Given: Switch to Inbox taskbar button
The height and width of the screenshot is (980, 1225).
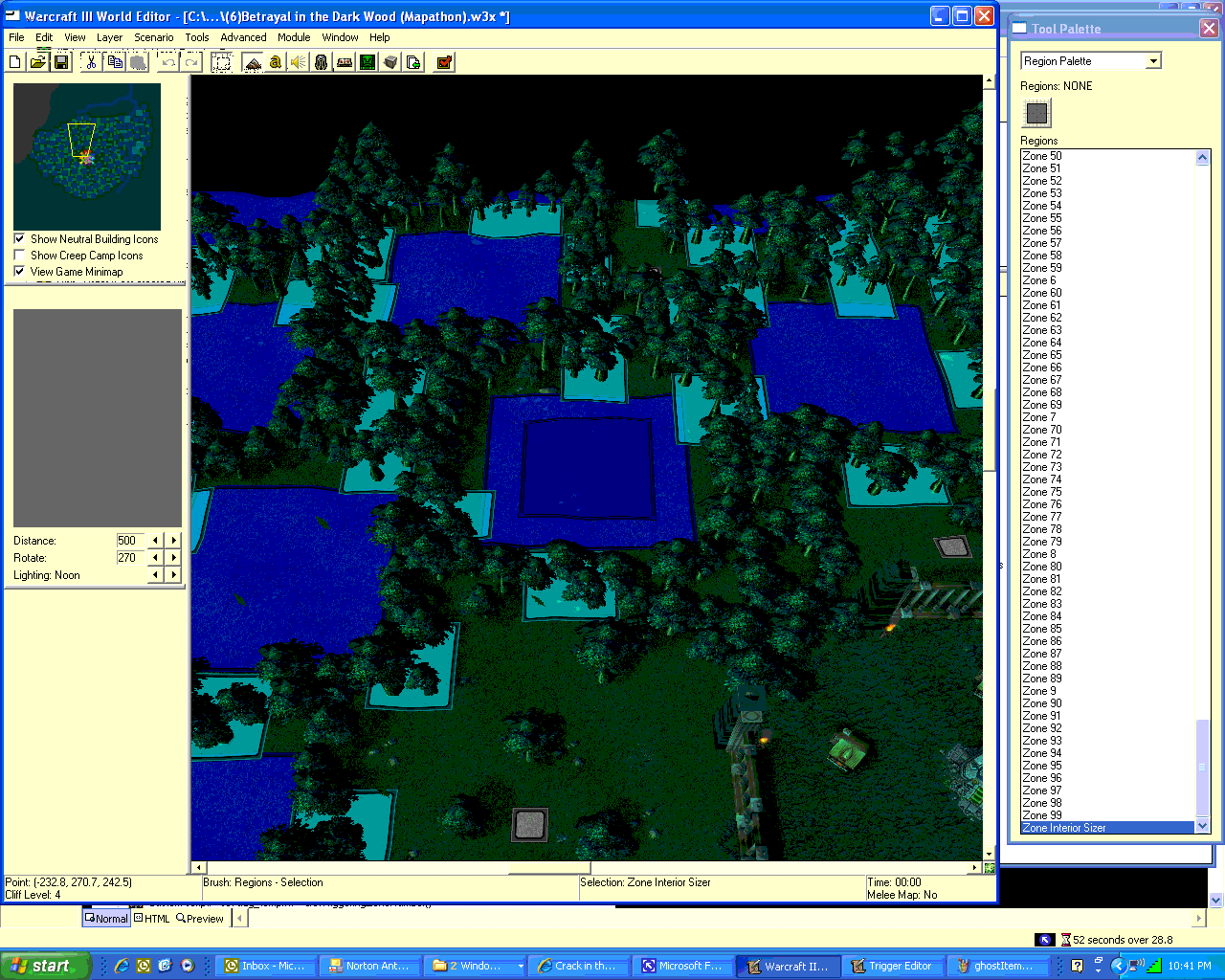Looking at the screenshot, I should [265, 966].
